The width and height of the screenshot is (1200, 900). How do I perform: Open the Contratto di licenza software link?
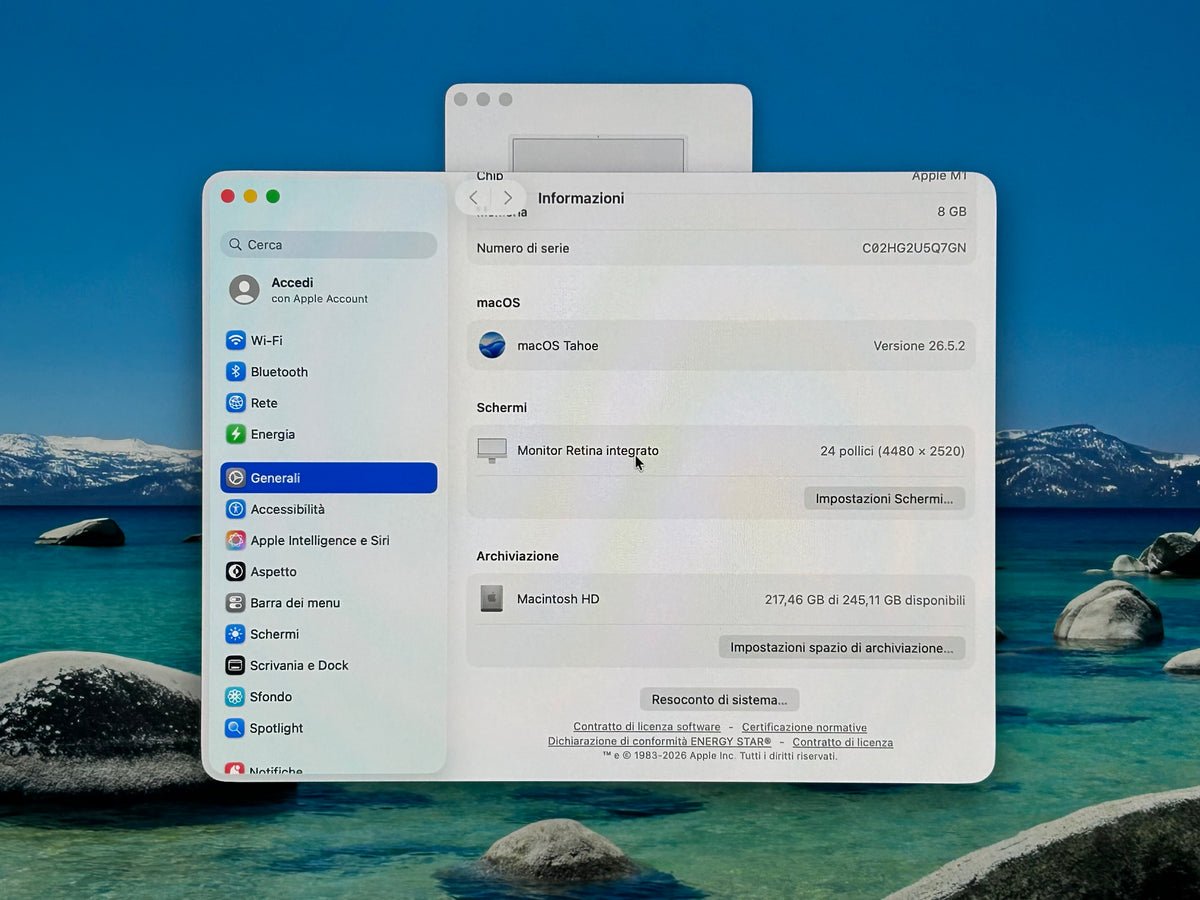click(x=647, y=727)
